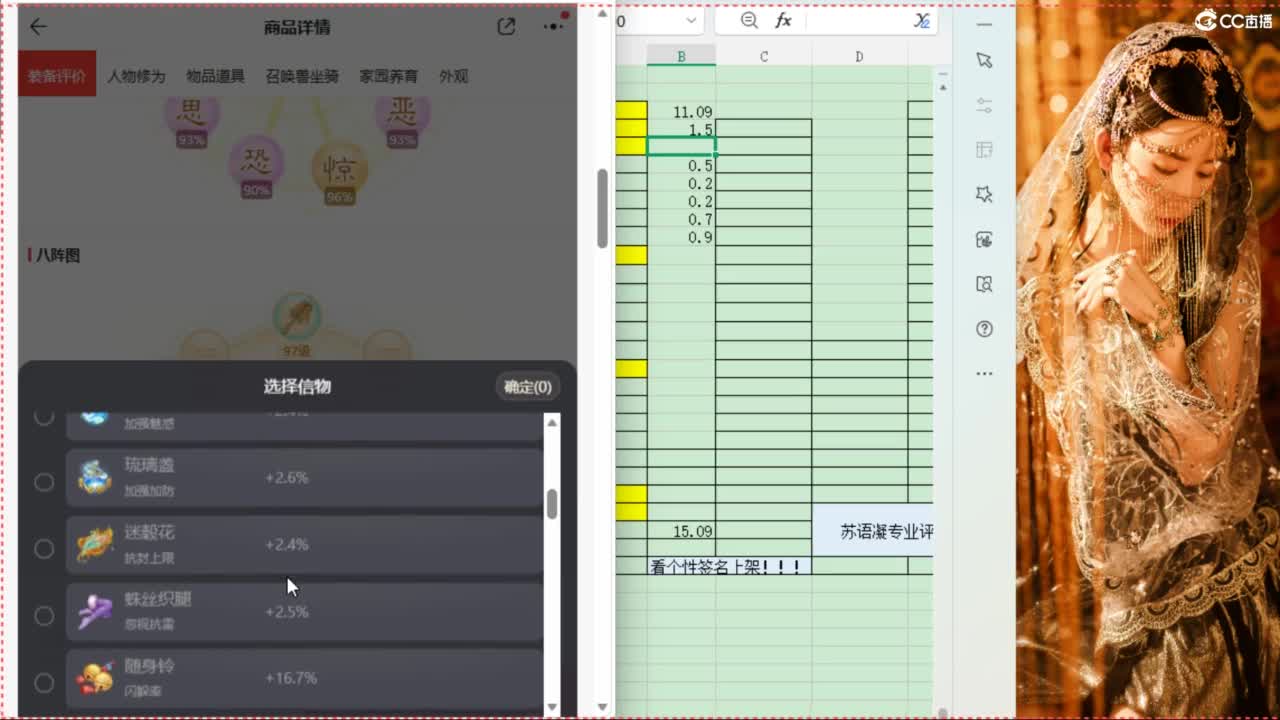The height and width of the screenshot is (720, 1280).
Task: Click the cell containing 11.09
Action: click(x=681, y=111)
